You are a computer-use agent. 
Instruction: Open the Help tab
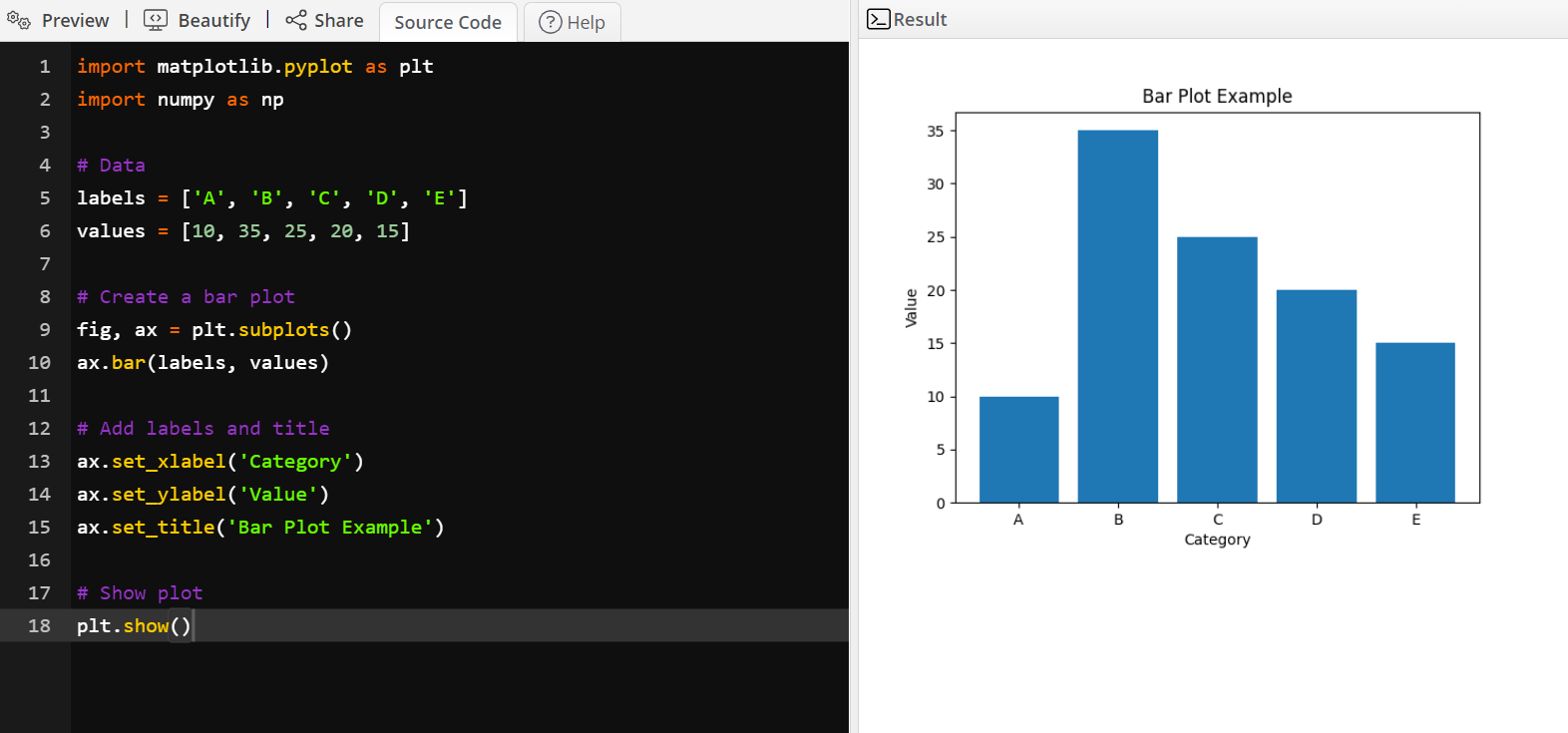coord(573,22)
